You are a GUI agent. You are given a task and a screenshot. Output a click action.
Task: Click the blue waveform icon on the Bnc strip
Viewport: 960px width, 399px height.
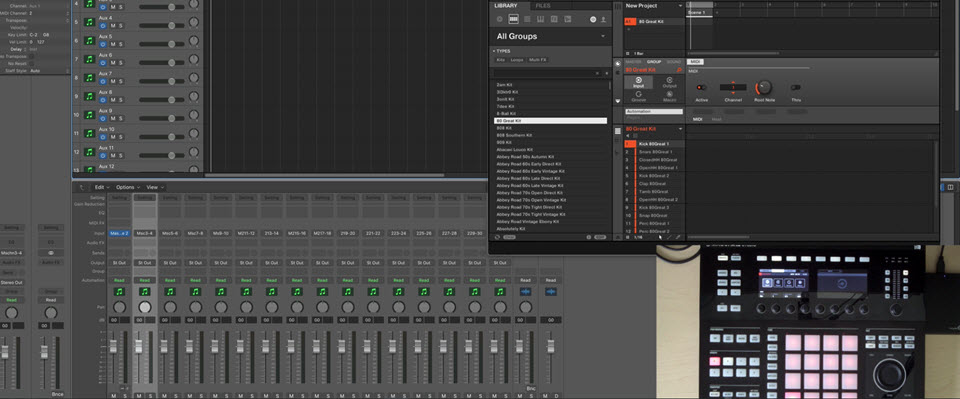click(525, 291)
